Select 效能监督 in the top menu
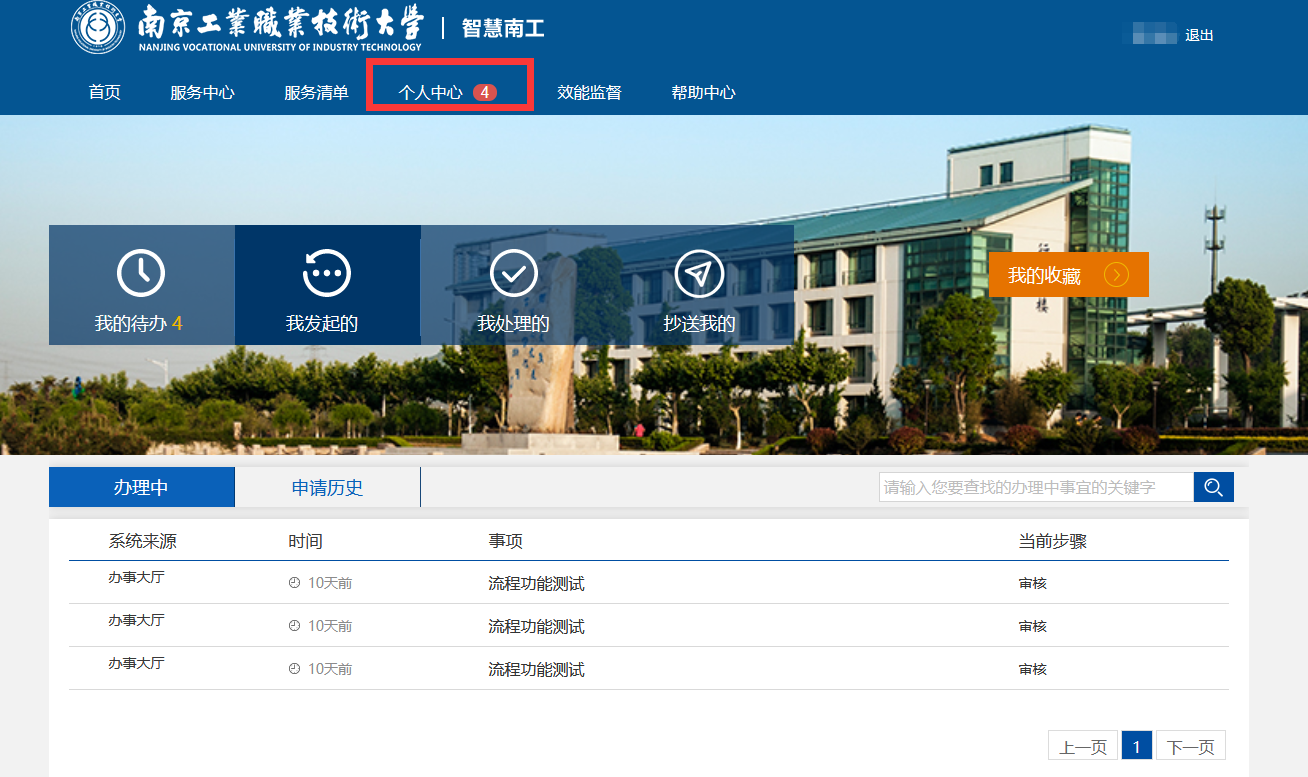The height and width of the screenshot is (777, 1308). (589, 93)
